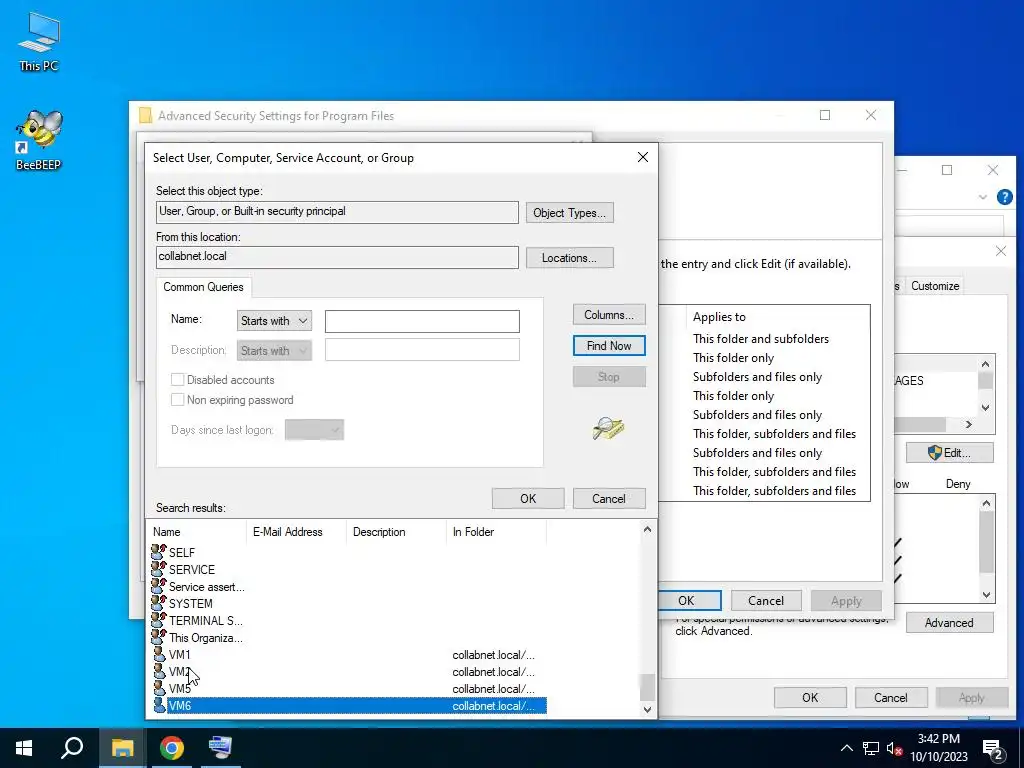The height and width of the screenshot is (768, 1024).
Task: Open File Explorer from the taskbar
Action: (122, 748)
